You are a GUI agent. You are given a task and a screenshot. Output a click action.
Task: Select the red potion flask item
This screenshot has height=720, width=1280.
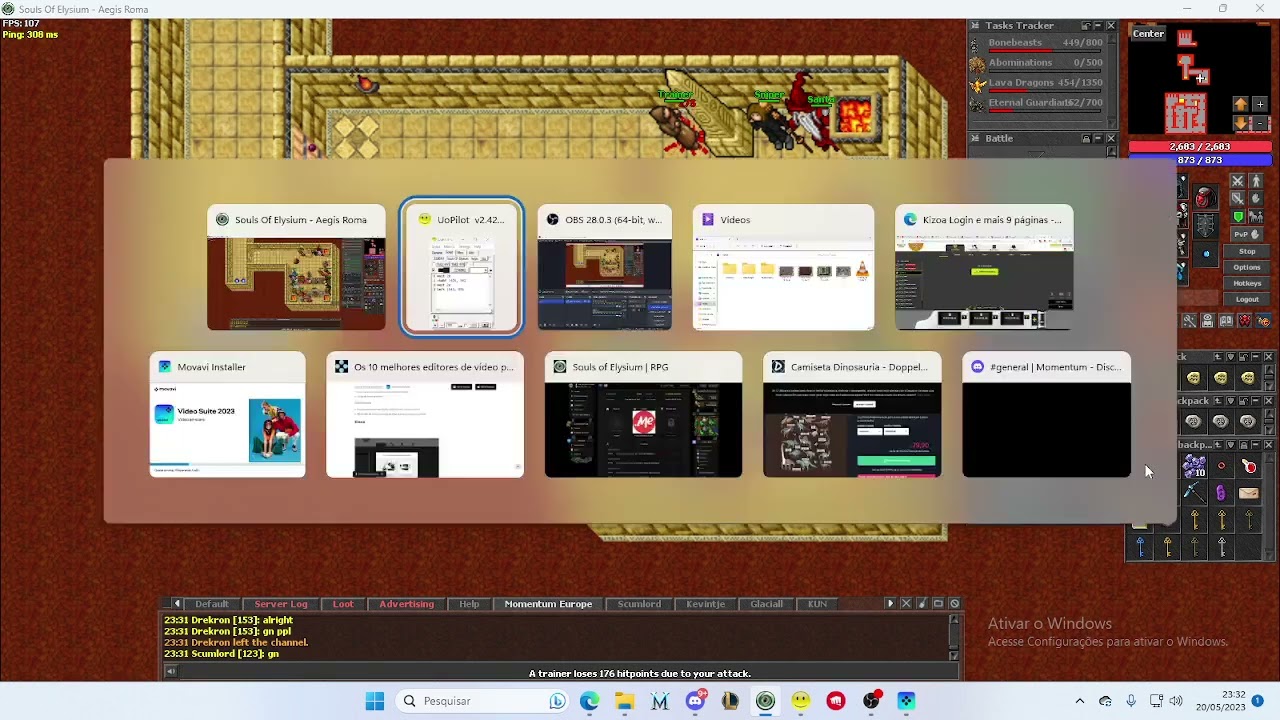click(x=1249, y=466)
